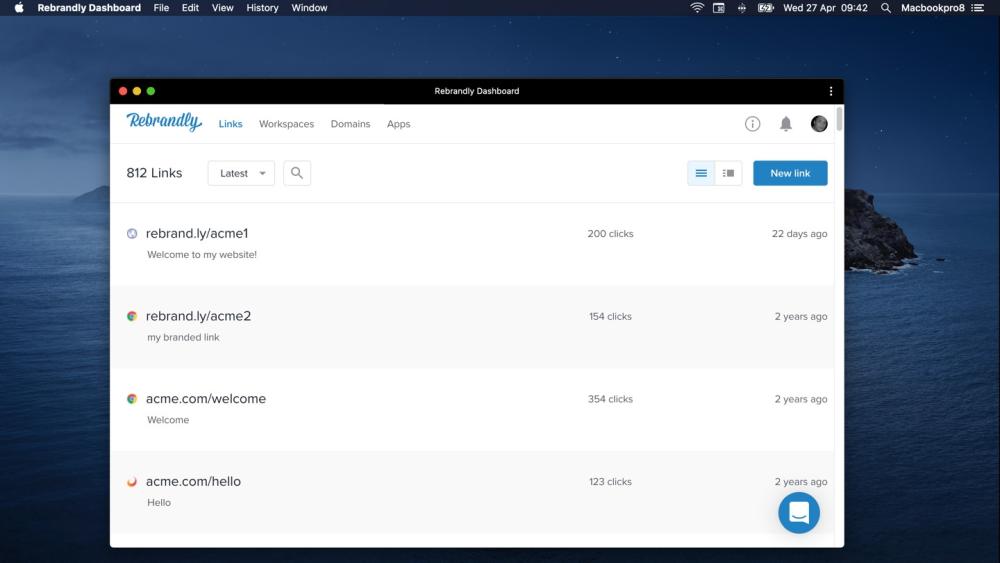This screenshot has height=563, width=1000.
Task: Click the three-dot window menu icon
Action: pos(831,91)
